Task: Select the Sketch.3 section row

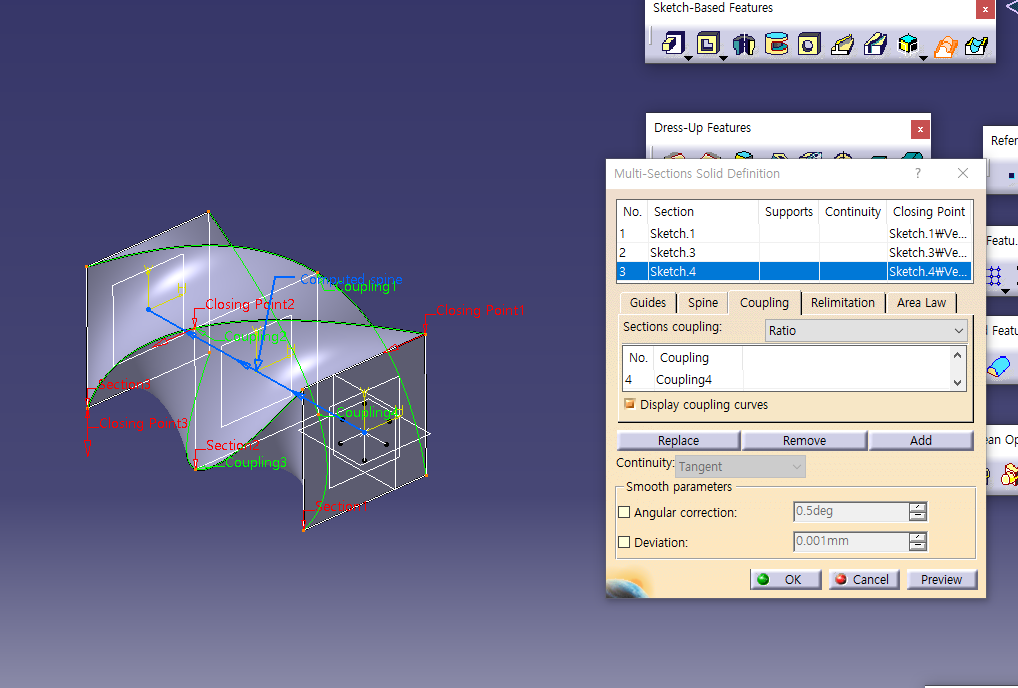Action: coord(794,252)
